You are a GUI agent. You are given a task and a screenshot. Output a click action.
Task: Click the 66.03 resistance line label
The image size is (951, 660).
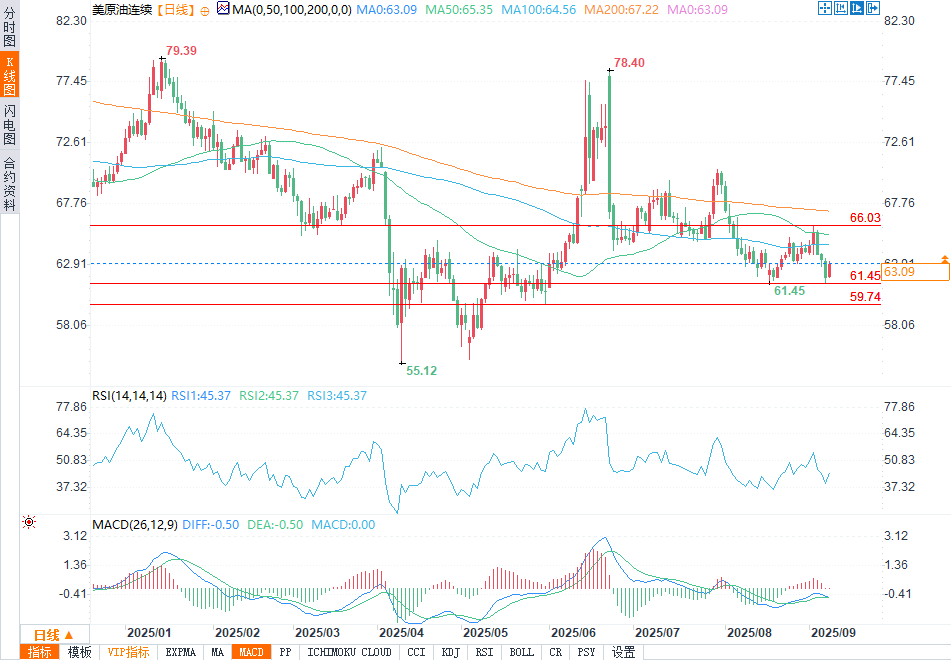[x=865, y=218]
